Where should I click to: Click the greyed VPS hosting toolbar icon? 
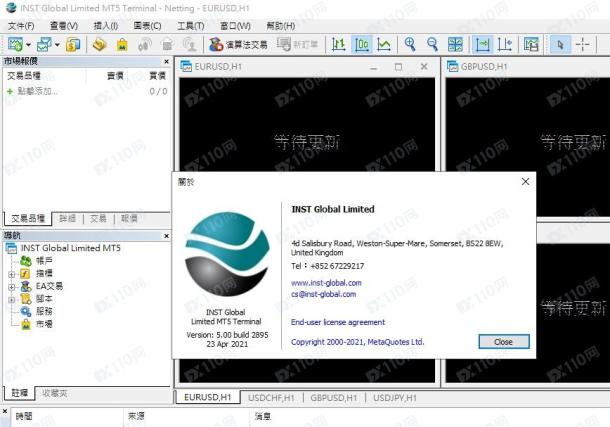tap(167, 44)
